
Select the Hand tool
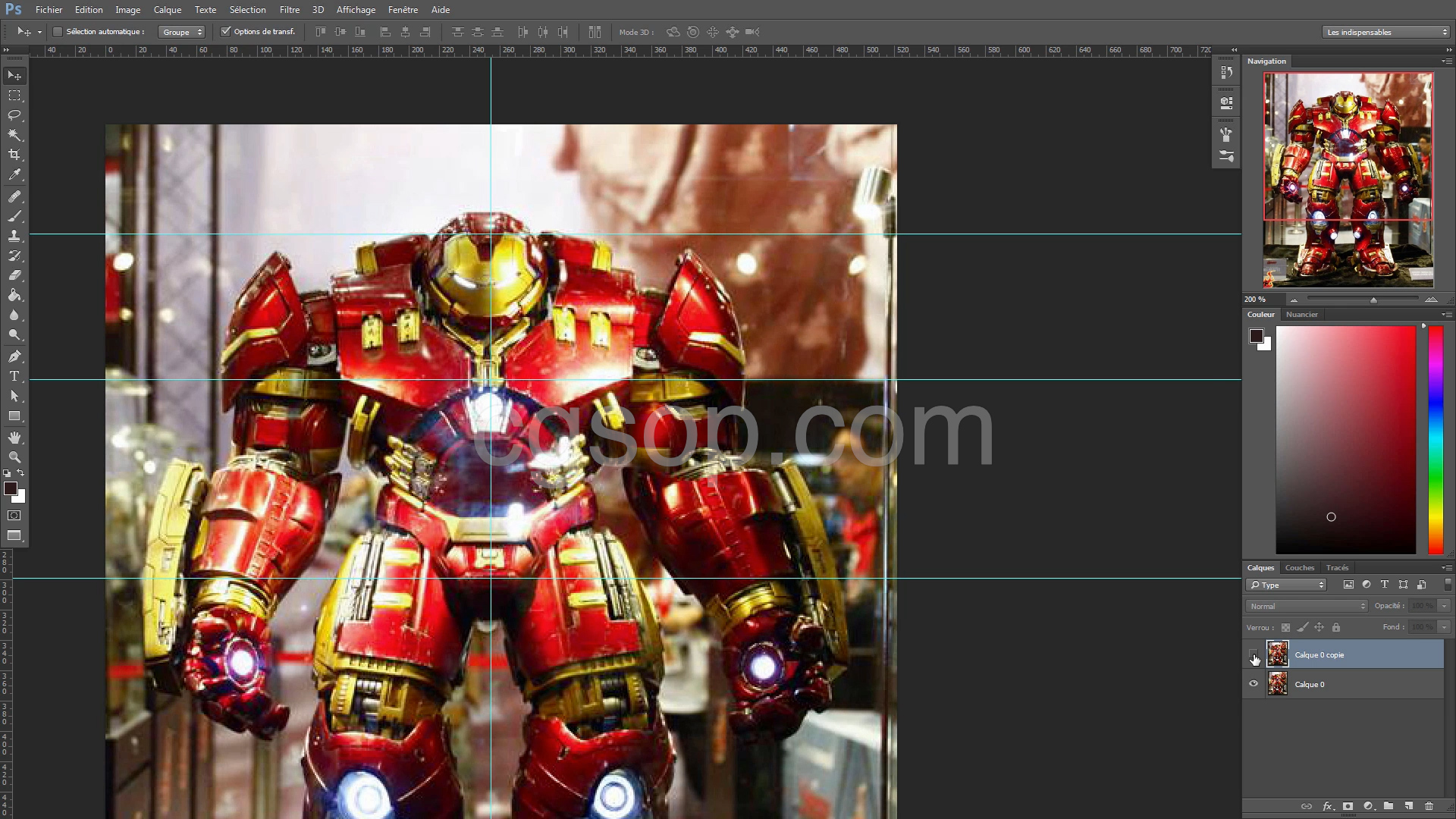coord(14,438)
